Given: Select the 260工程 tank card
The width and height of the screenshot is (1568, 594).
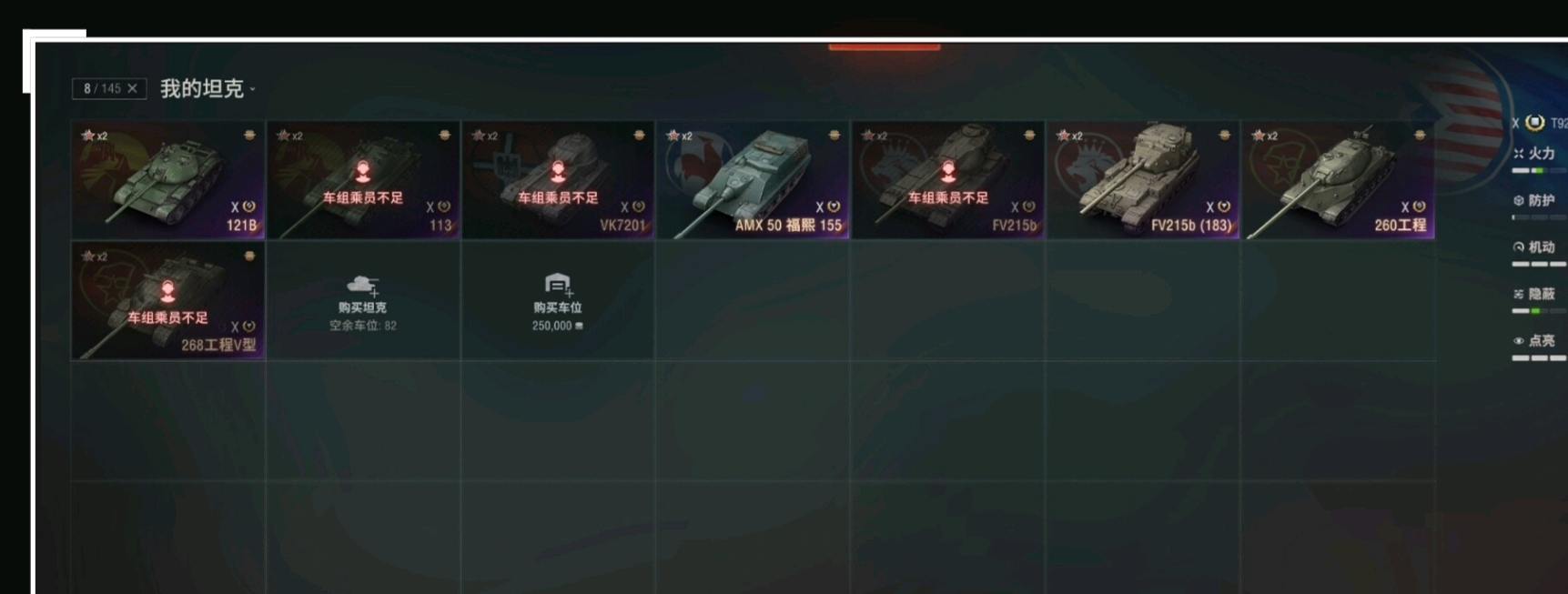Looking at the screenshot, I should [1338, 180].
